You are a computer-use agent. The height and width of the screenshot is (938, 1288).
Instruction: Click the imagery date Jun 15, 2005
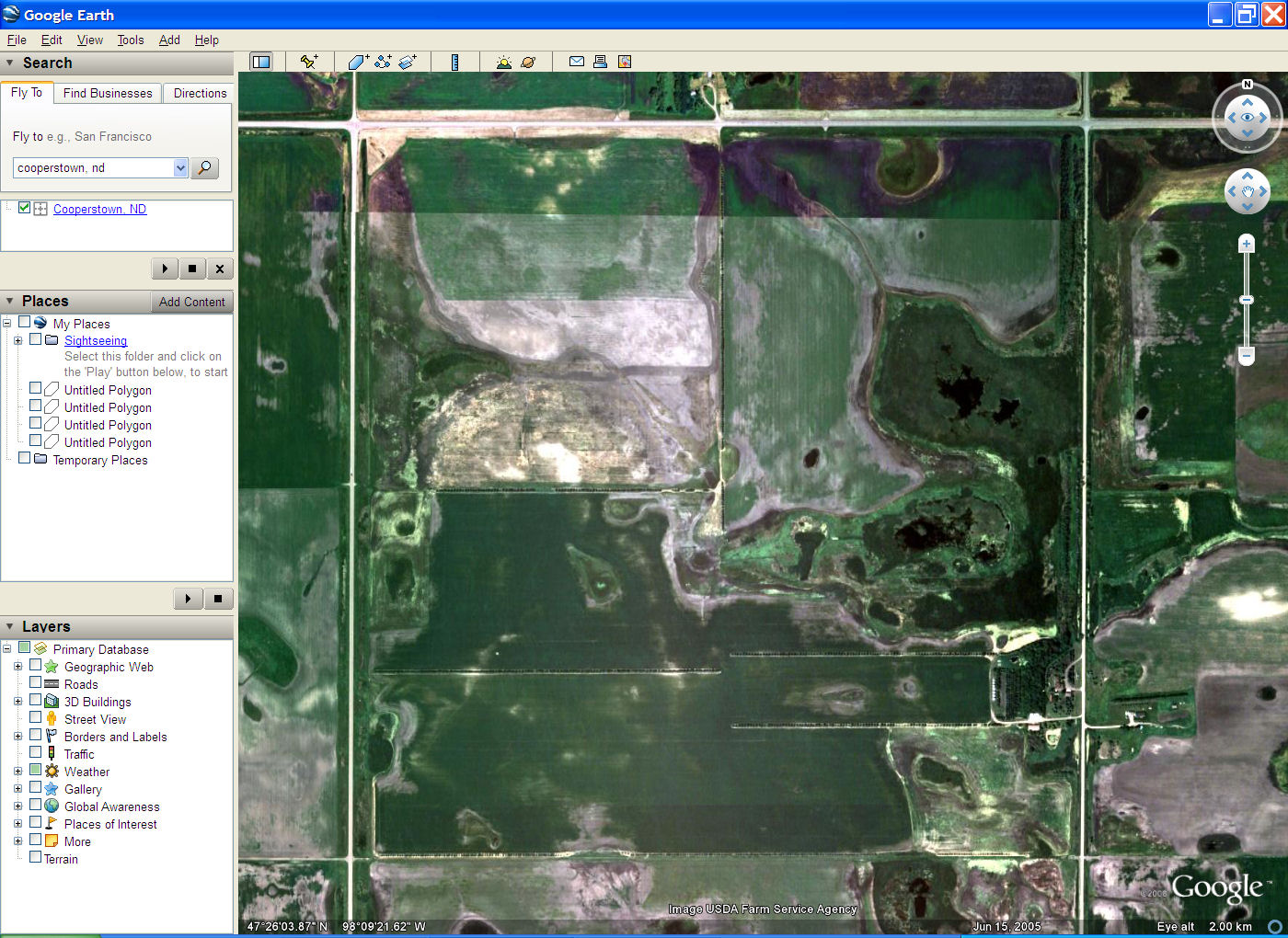coord(1006,926)
